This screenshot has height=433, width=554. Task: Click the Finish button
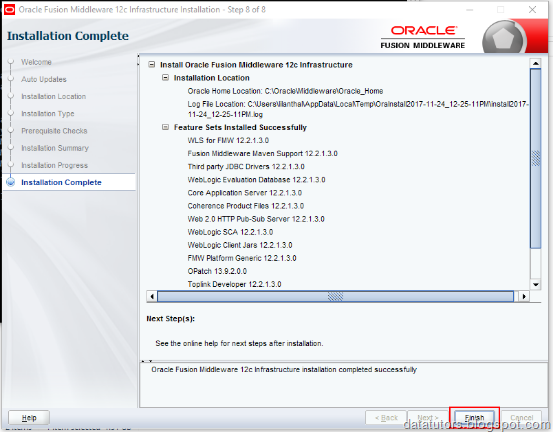coord(475,418)
